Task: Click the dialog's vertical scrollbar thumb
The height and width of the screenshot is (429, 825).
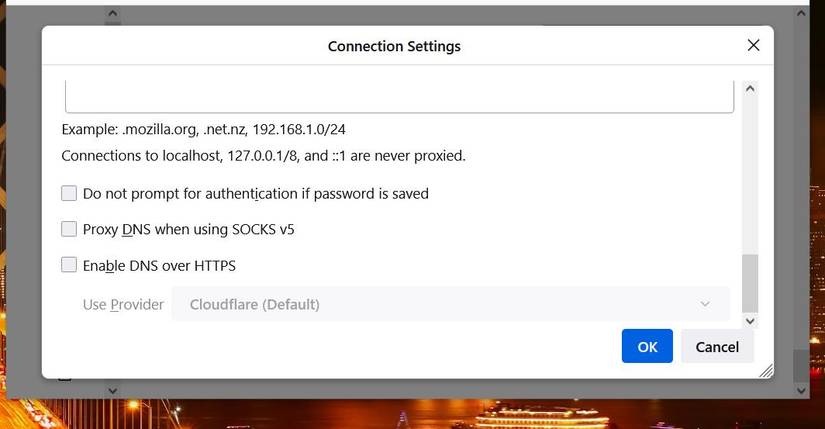Action: click(750, 283)
